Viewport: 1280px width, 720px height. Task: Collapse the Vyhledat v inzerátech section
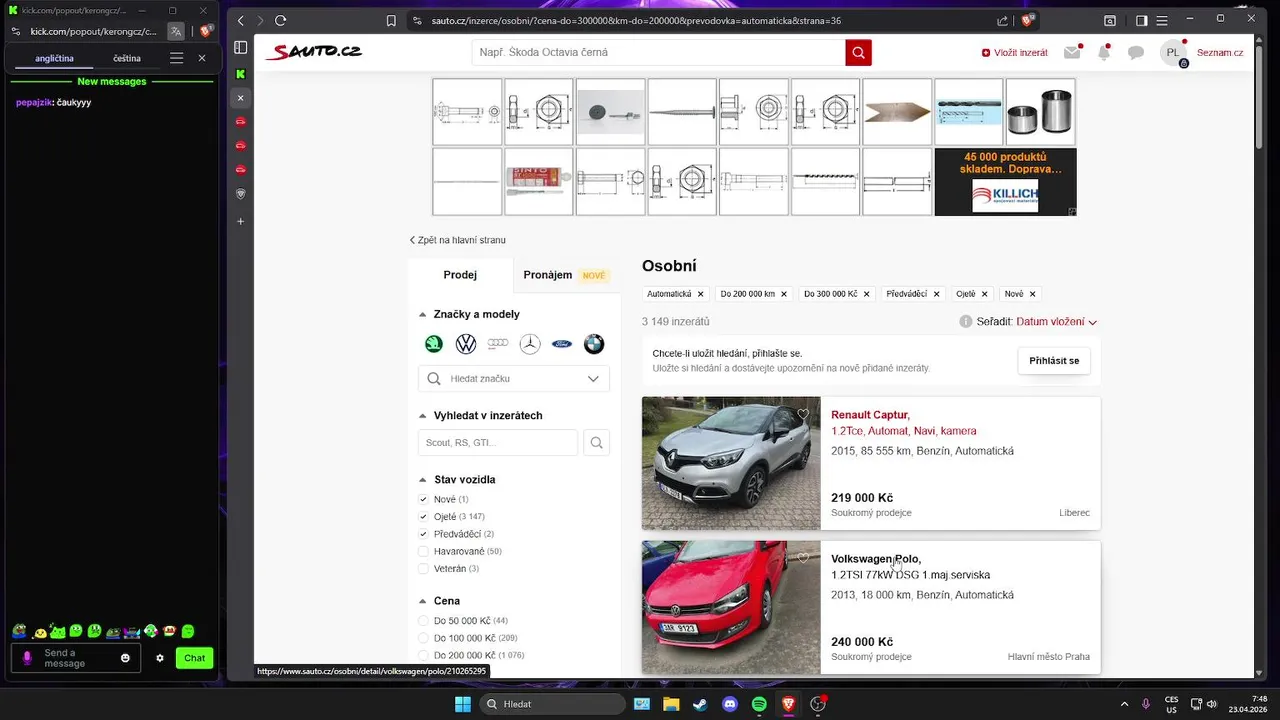(423, 415)
